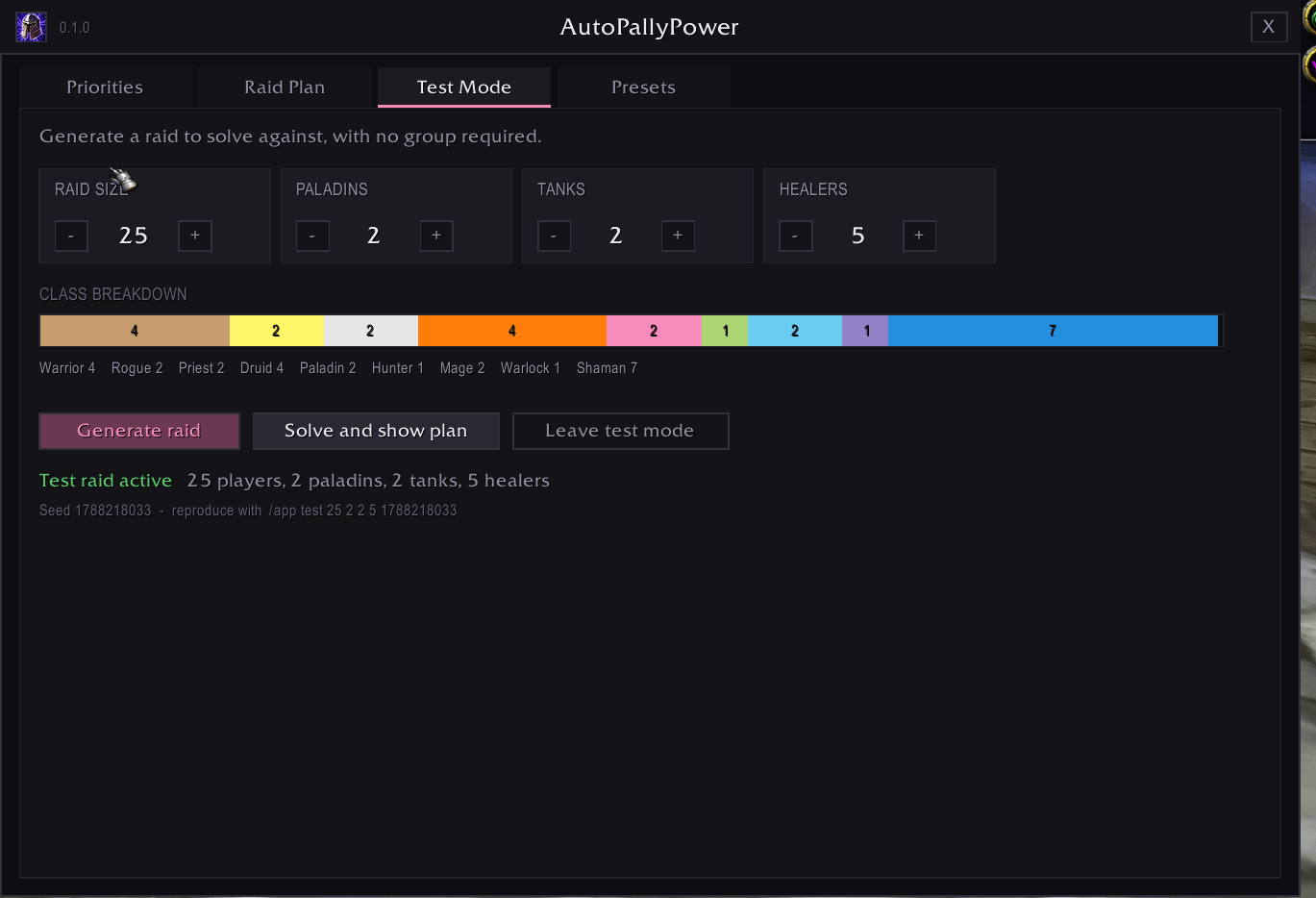The image size is (1316, 898).
Task: Click the tan Warrior segment in breakdown
Action: click(135, 331)
